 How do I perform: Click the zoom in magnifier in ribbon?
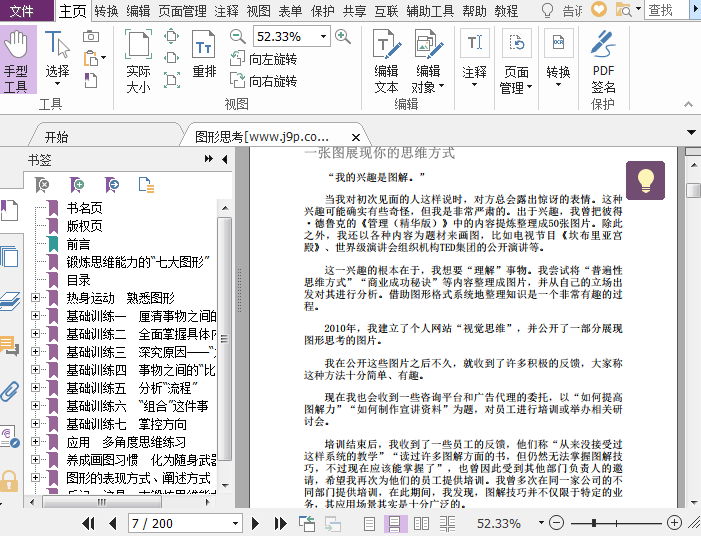tap(343, 36)
